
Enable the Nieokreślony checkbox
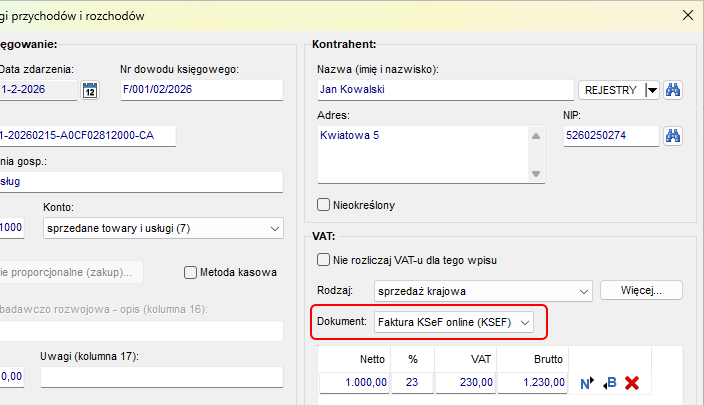(x=323, y=205)
